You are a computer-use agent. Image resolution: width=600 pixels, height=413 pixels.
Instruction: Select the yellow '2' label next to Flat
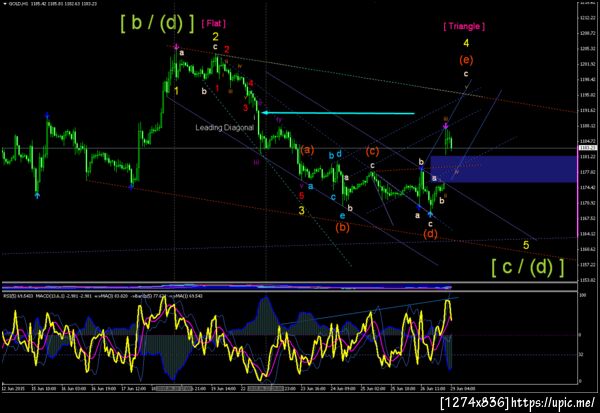(x=216, y=36)
